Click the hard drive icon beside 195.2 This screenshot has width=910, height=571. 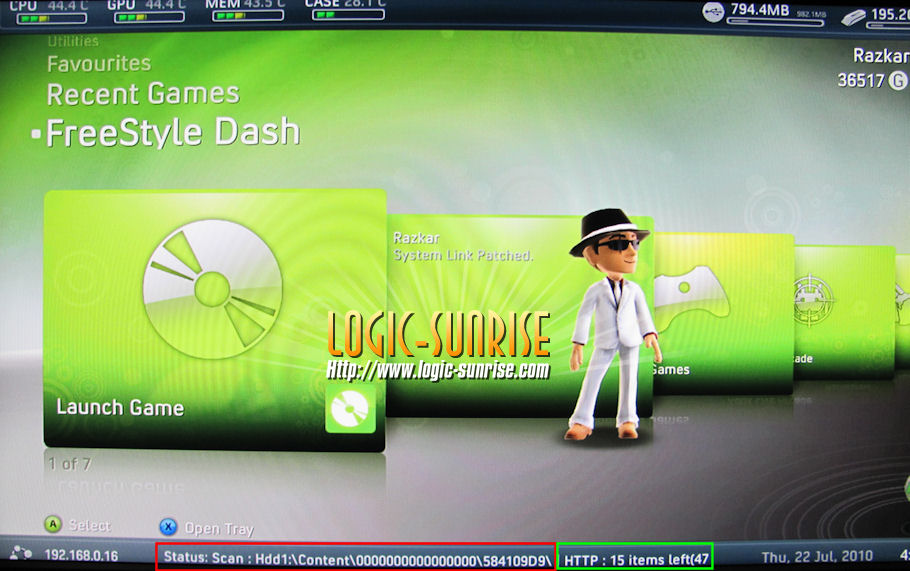coord(853,18)
